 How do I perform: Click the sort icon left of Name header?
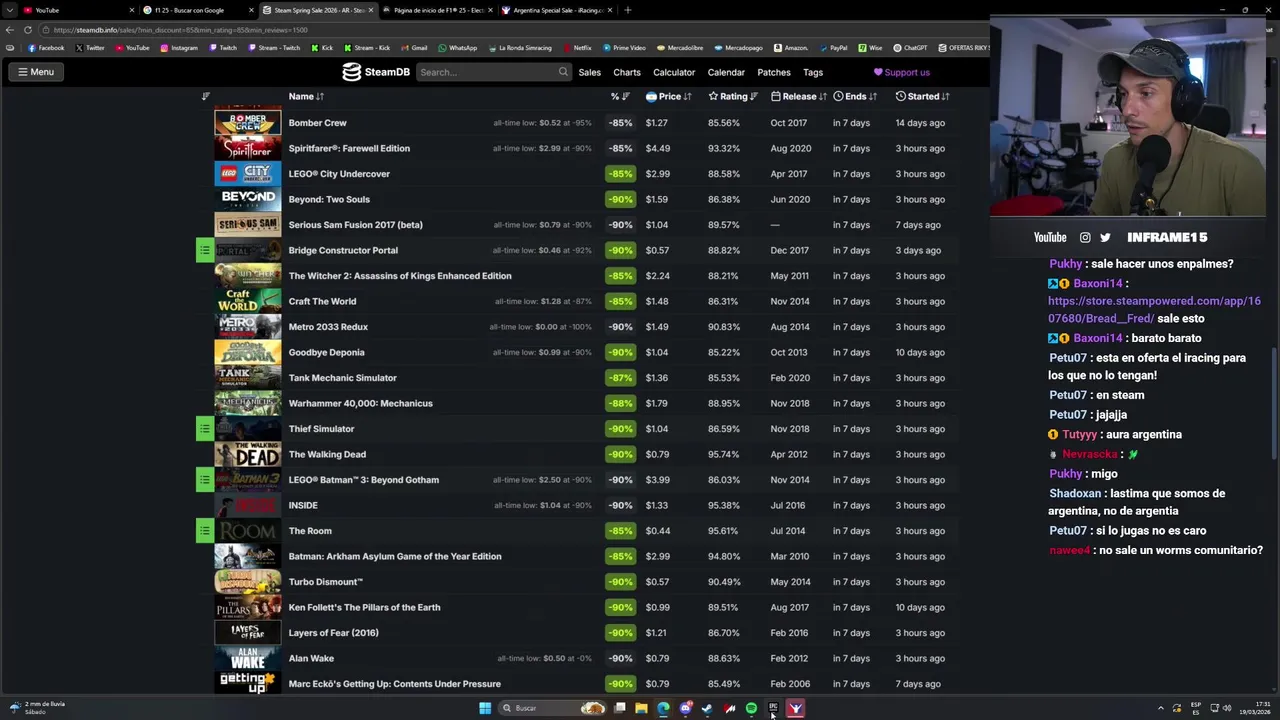[206, 96]
